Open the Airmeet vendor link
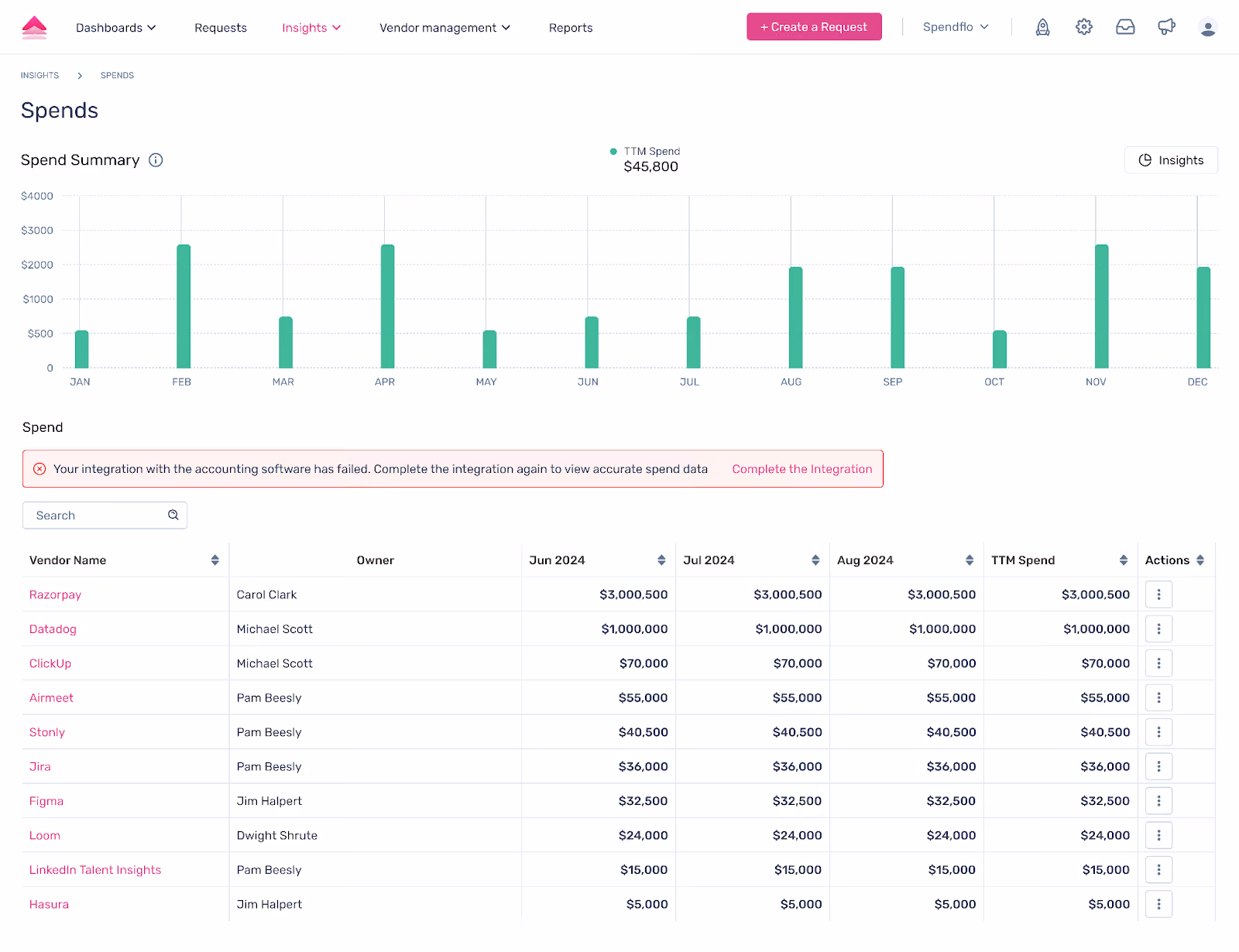This screenshot has width=1239, height=952. [x=51, y=698]
